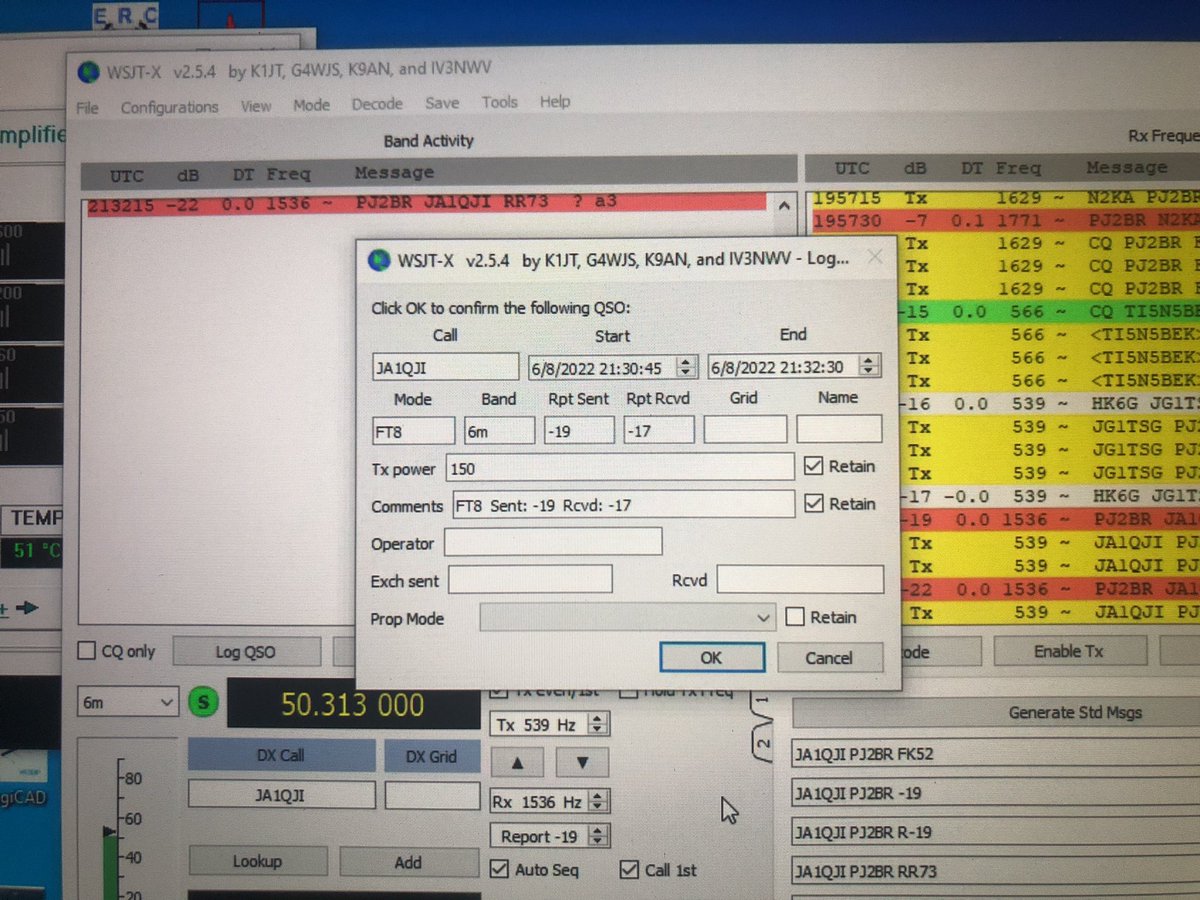
Task: Click the Start date-time stepper arrows
Action: (685, 367)
